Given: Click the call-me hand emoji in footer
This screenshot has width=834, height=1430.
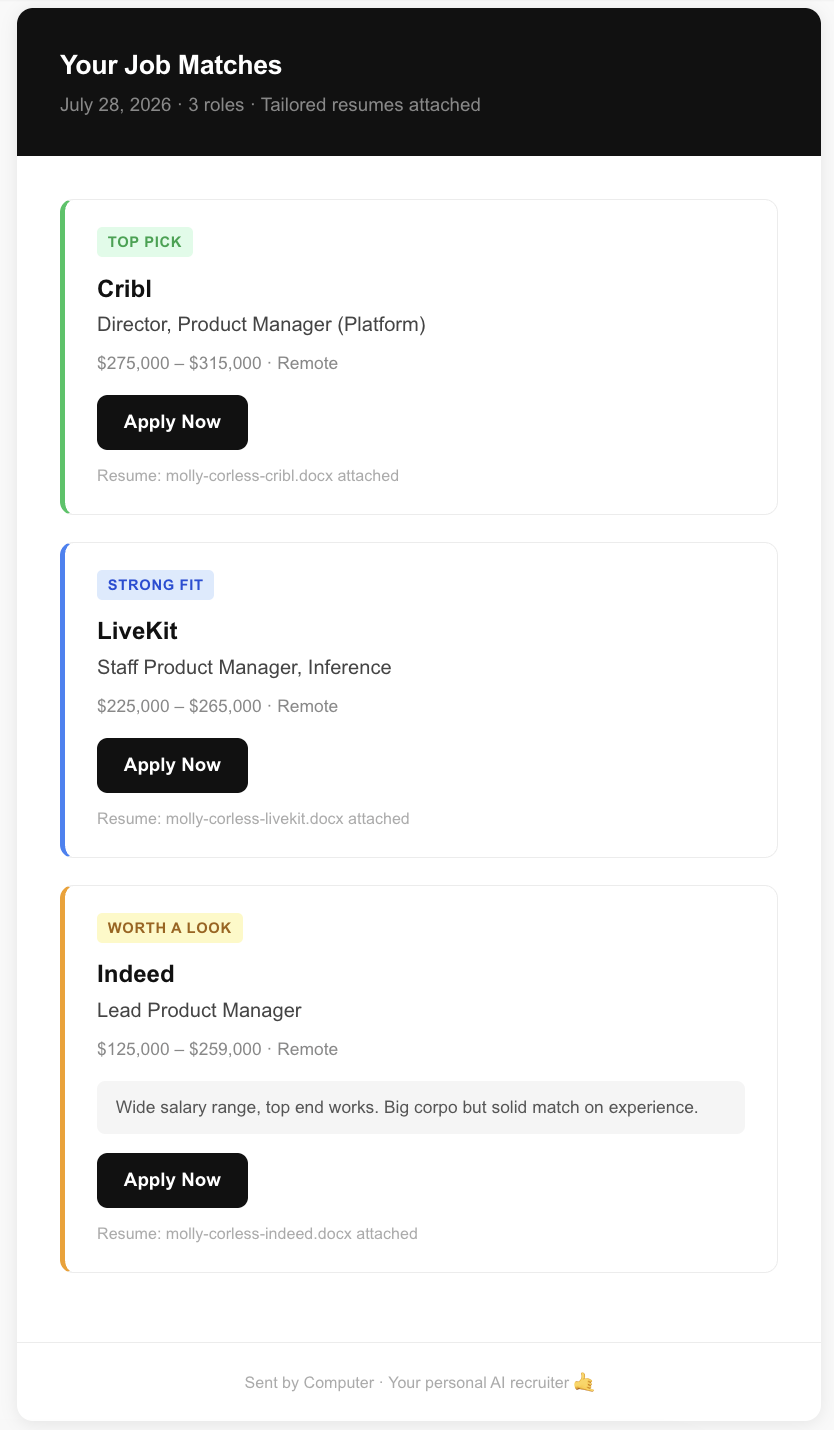Looking at the screenshot, I should click(x=584, y=1382).
